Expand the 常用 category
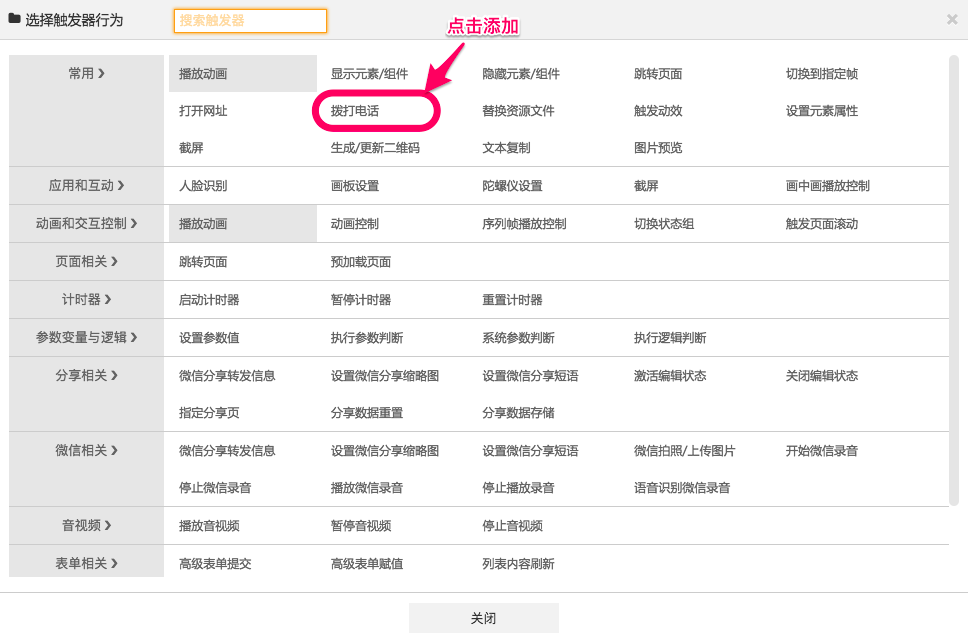This screenshot has width=968, height=635. pyautogui.click(x=86, y=73)
